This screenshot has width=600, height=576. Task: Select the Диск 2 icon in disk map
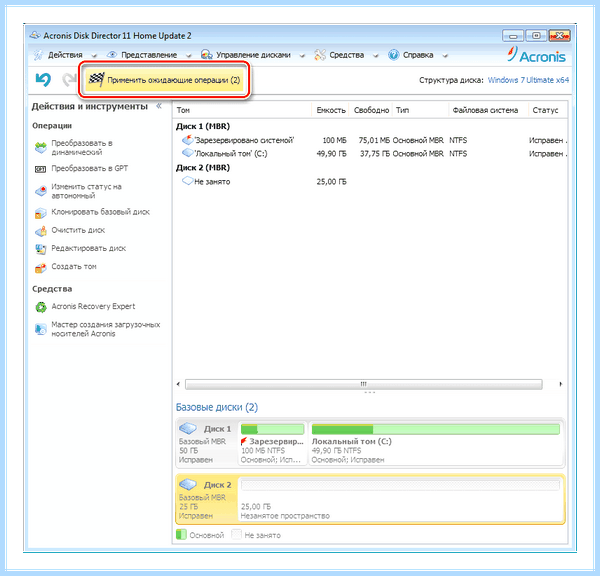tap(188, 485)
